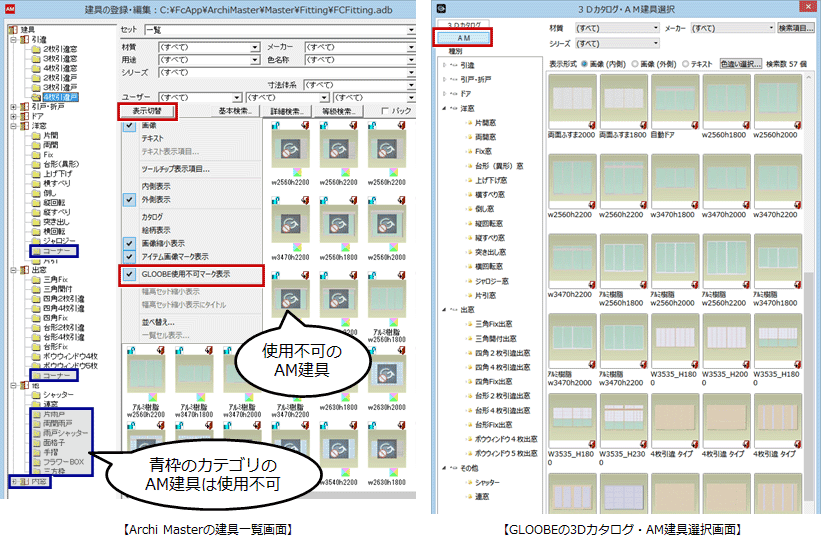Click the GLOOBE dialog title bar icon
The image size is (821, 545).
tap(441, 8)
